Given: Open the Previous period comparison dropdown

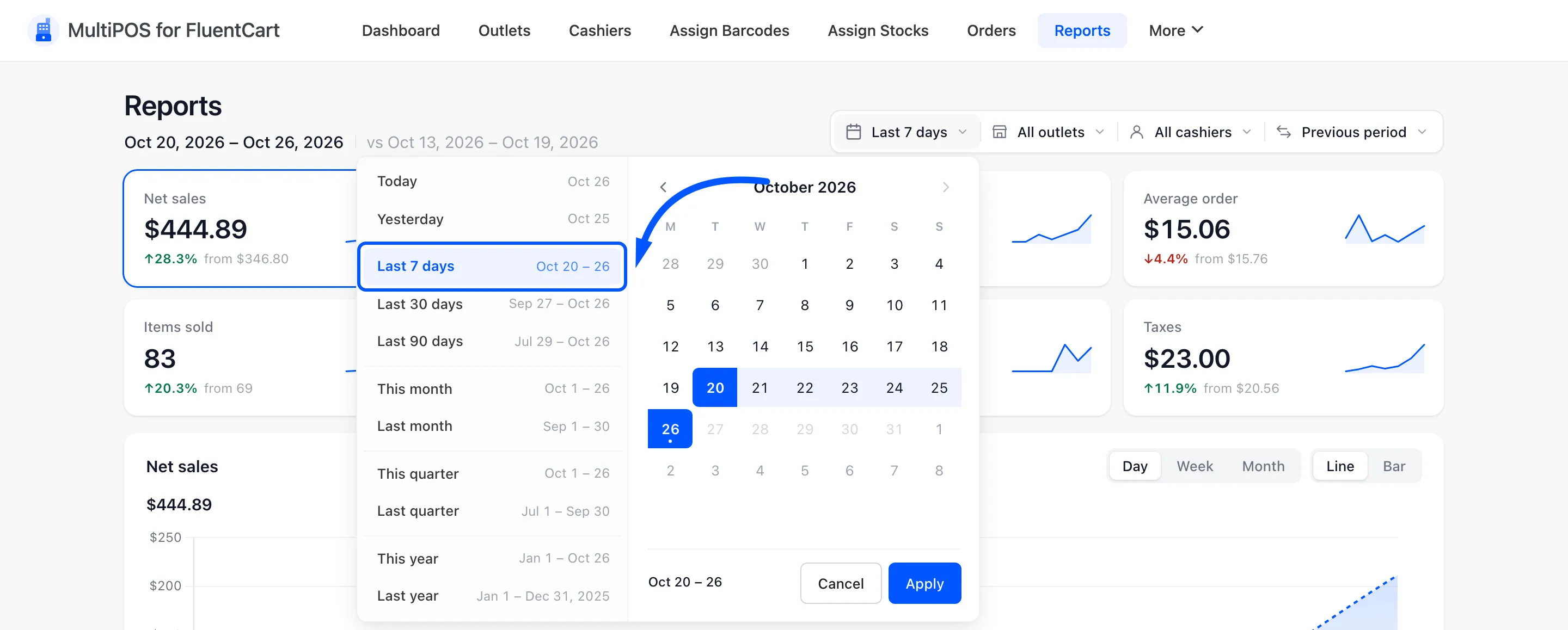Looking at the screenshot, I should click(1351, 132).
